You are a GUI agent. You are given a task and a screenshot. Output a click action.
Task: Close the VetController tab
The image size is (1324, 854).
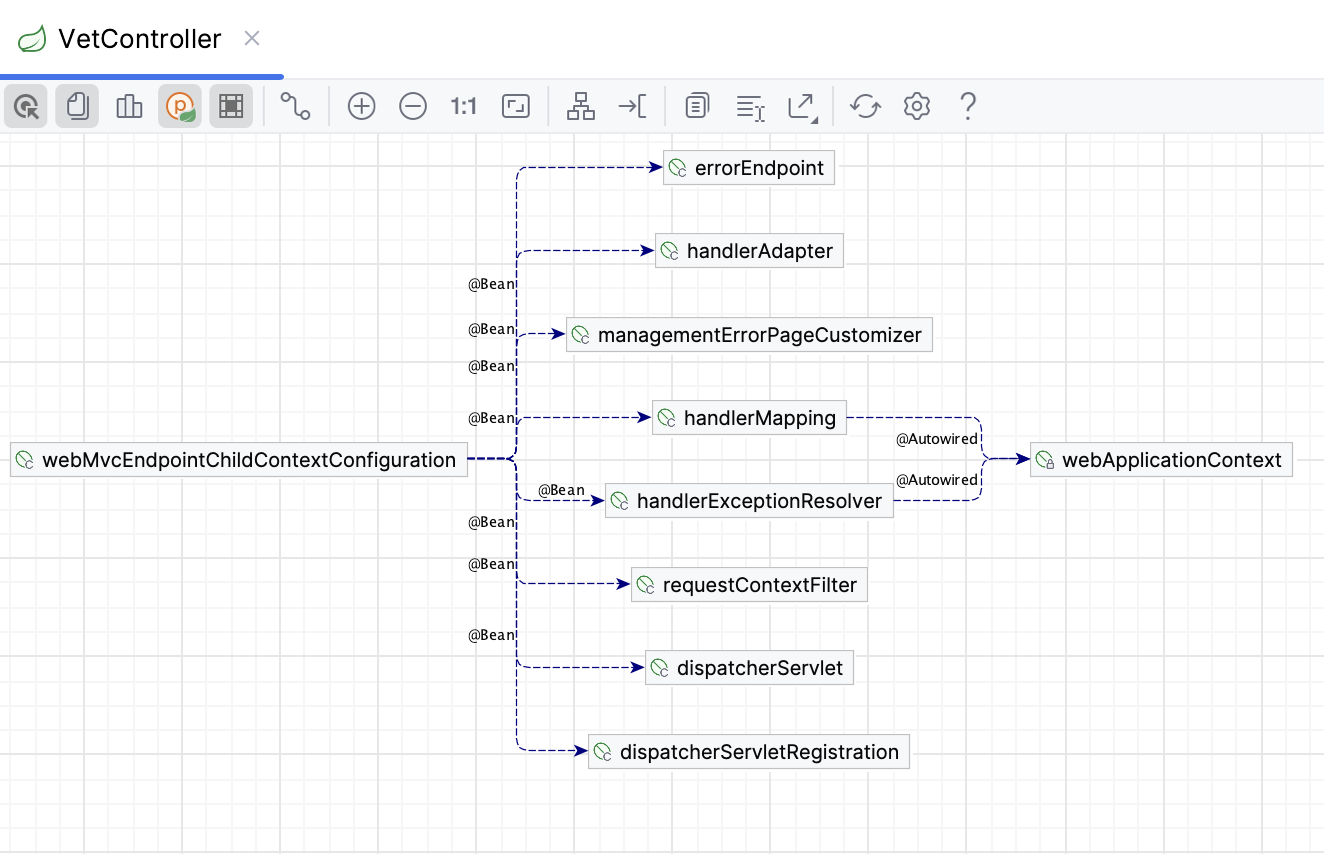(251, 38)
